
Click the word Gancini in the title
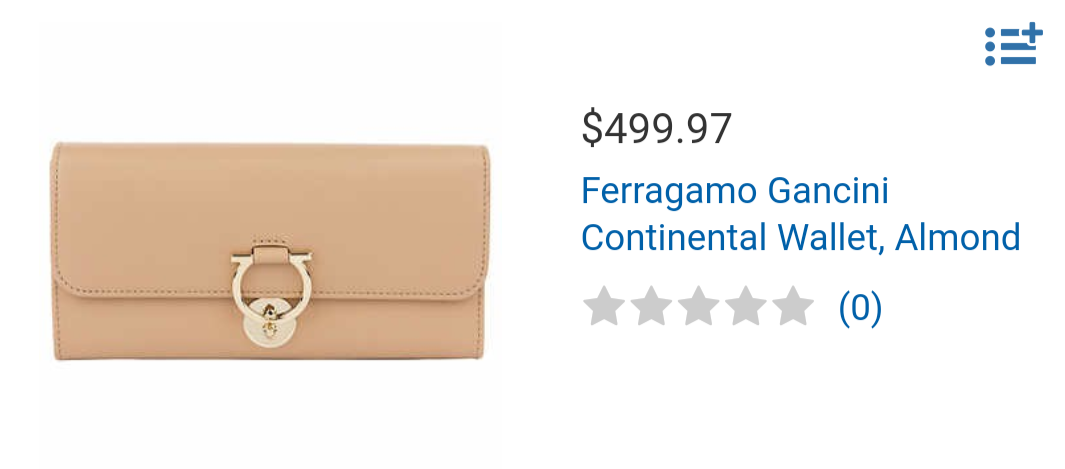point(828,191)
